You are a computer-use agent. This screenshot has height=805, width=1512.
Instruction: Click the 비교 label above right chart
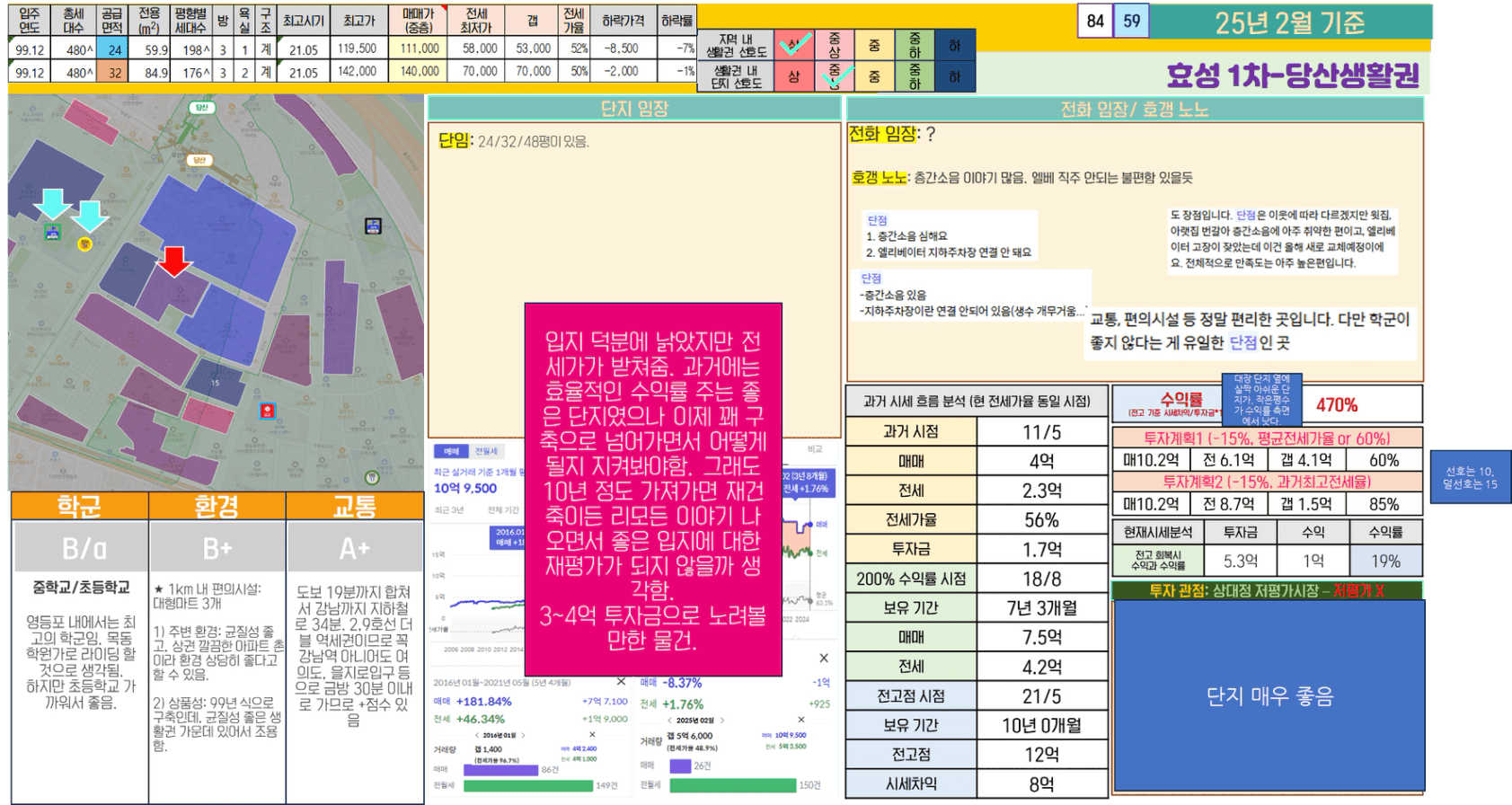click(814, 448)
